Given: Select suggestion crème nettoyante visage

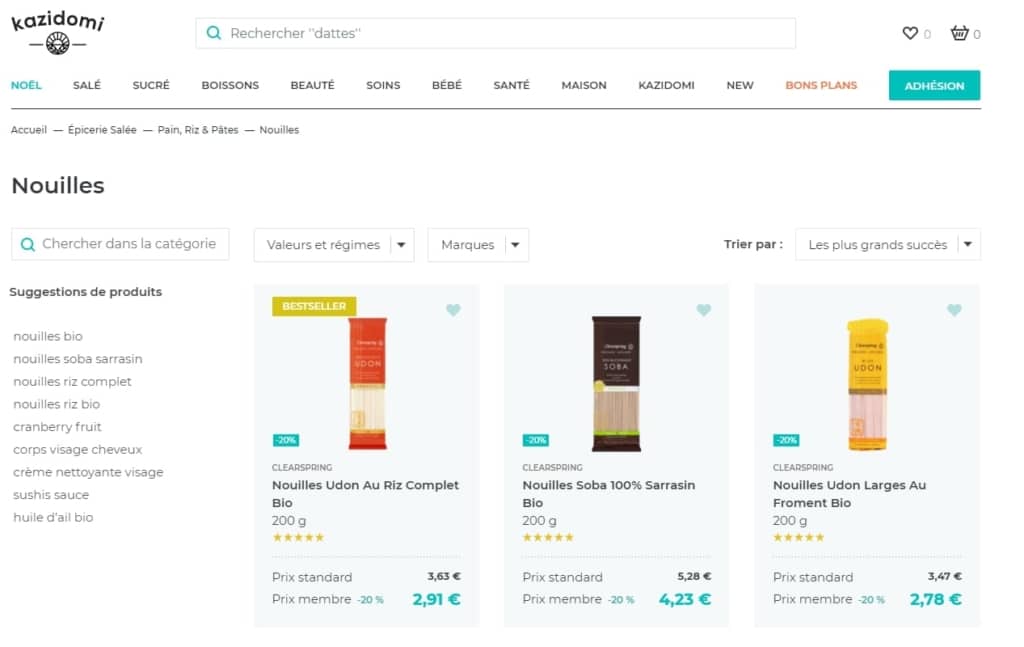Looking at the screenshot, I should (x=88, y=472).
